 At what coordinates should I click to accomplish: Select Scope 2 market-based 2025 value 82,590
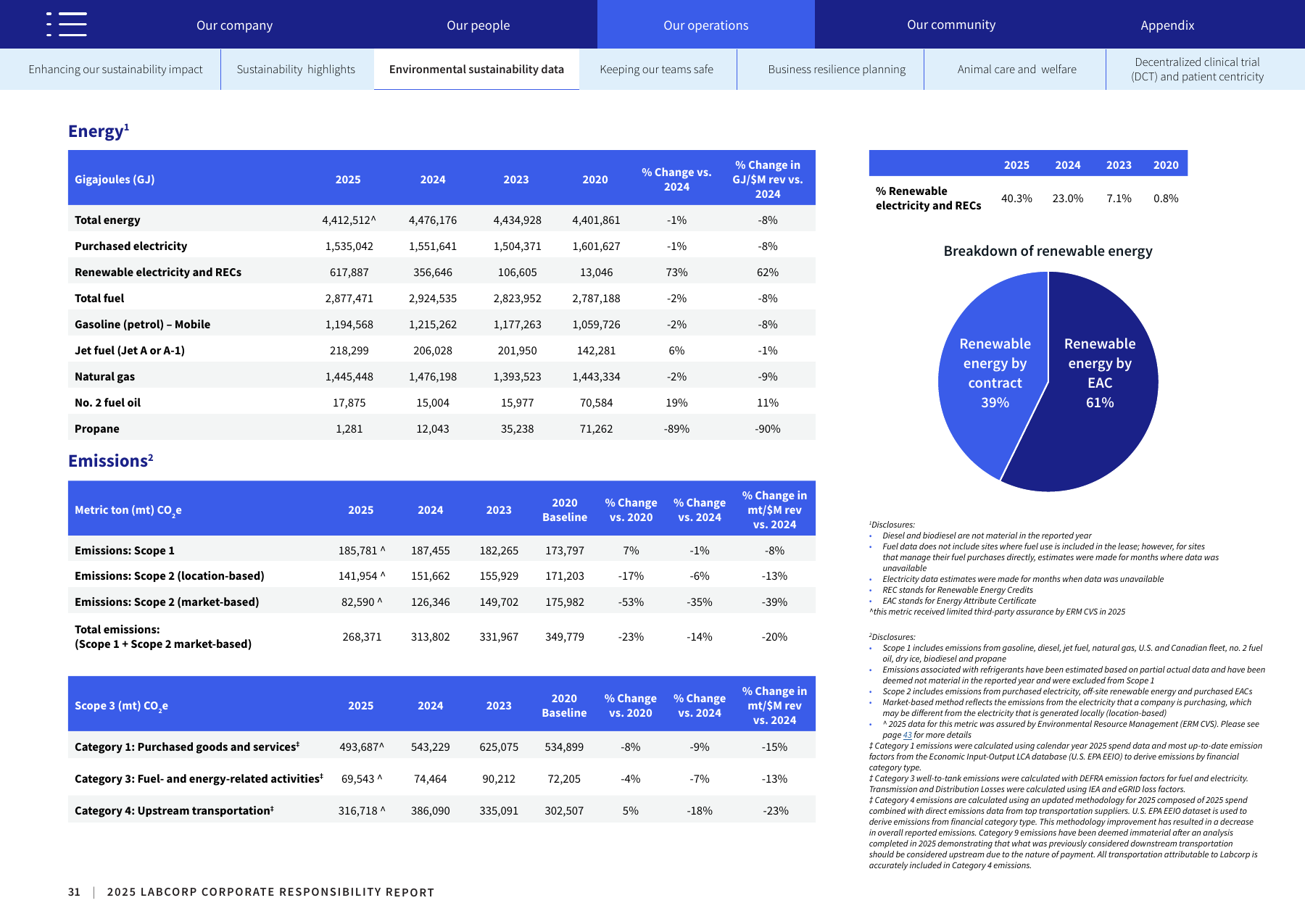tap(361, 602)
